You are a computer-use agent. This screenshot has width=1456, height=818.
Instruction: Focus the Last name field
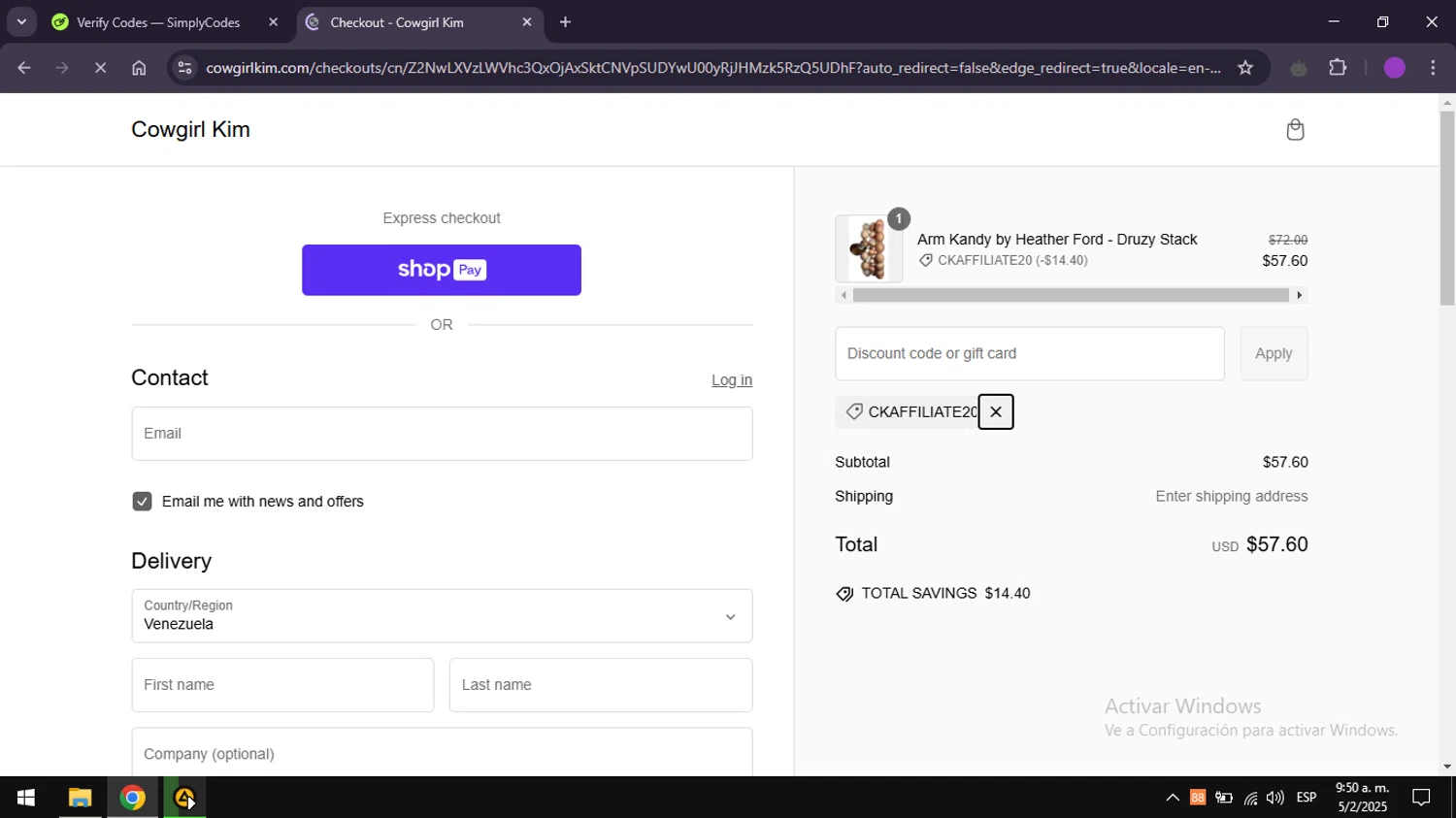(x=601, y=685)
